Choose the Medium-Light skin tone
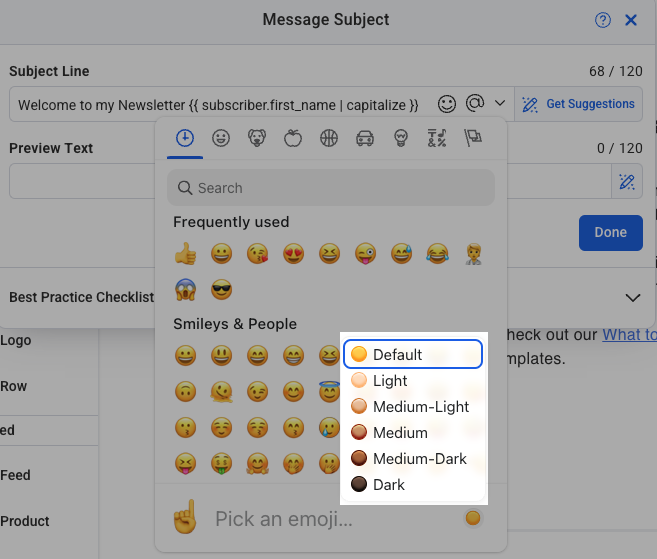657x559 pixels. pos(413,407)
